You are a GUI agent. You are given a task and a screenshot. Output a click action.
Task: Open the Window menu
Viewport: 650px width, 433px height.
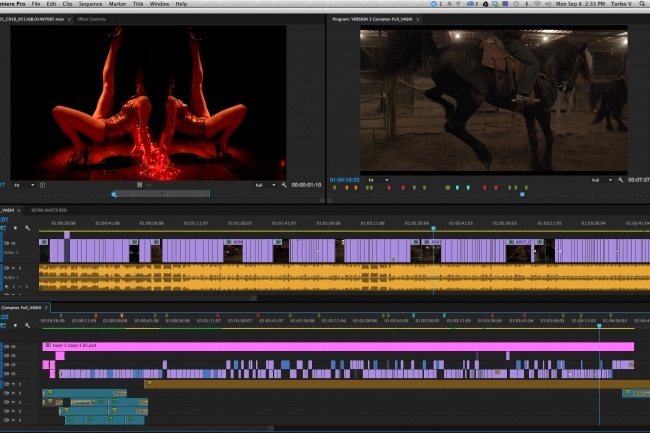(x=159, y=4)
